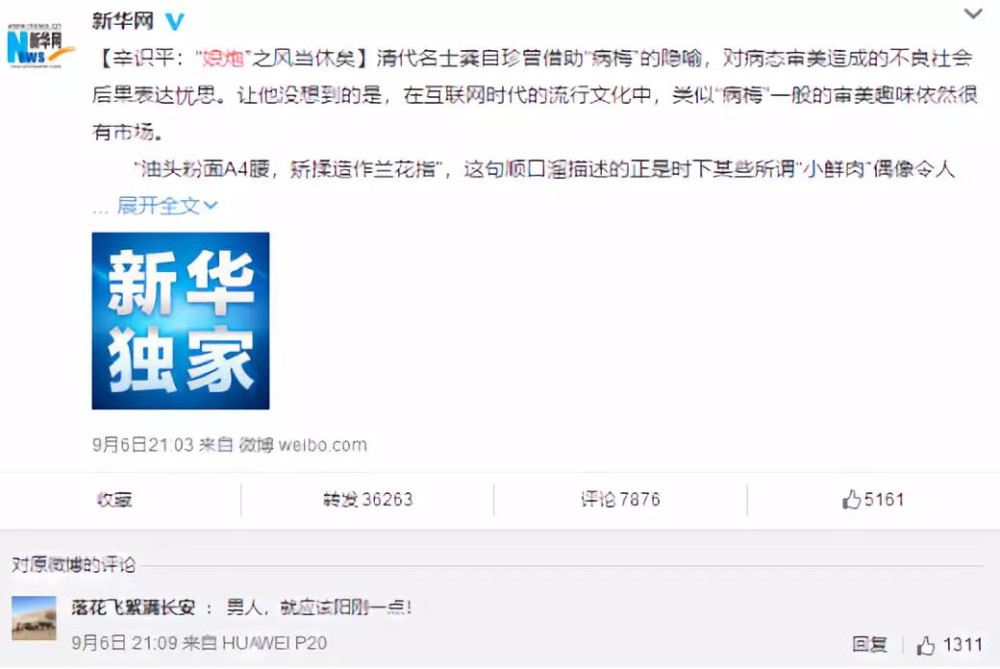Open the post options chevron menu
Screen dimensions: 1000x669
click(973, 14)
